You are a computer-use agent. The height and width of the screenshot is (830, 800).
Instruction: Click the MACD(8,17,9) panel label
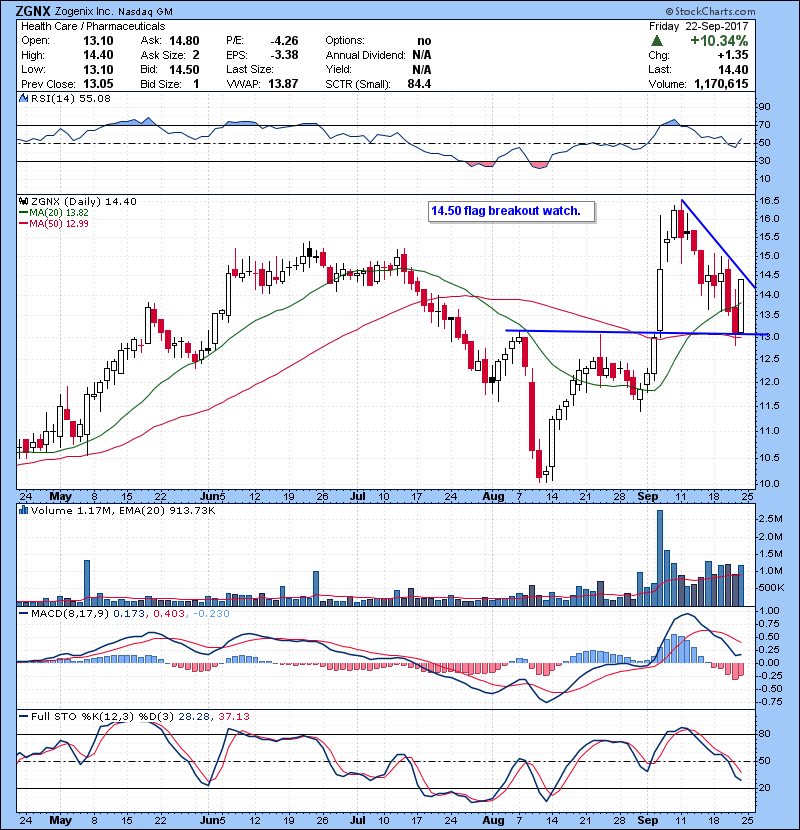pos(70,614)
